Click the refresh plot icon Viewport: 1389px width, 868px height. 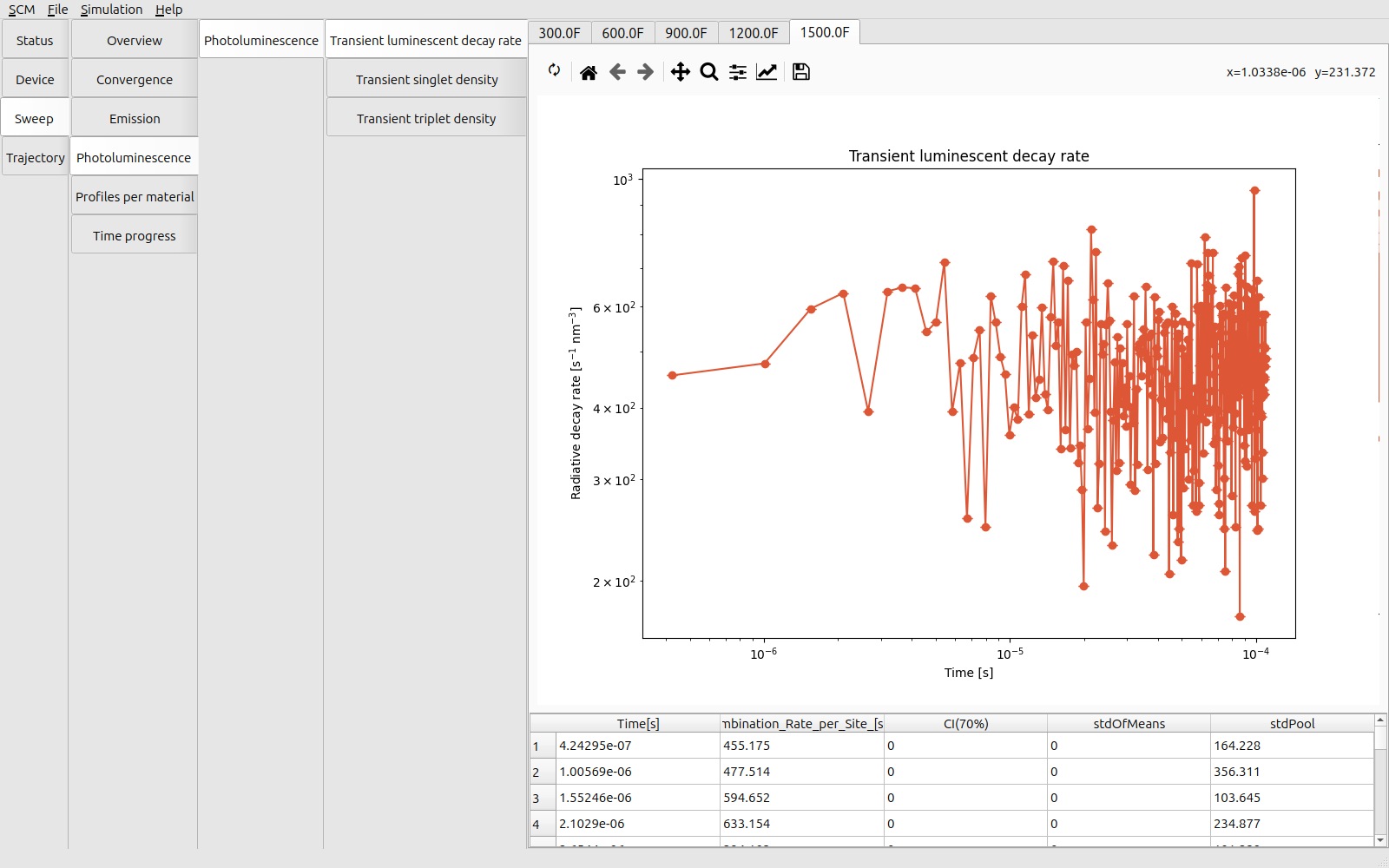[554, 71]
